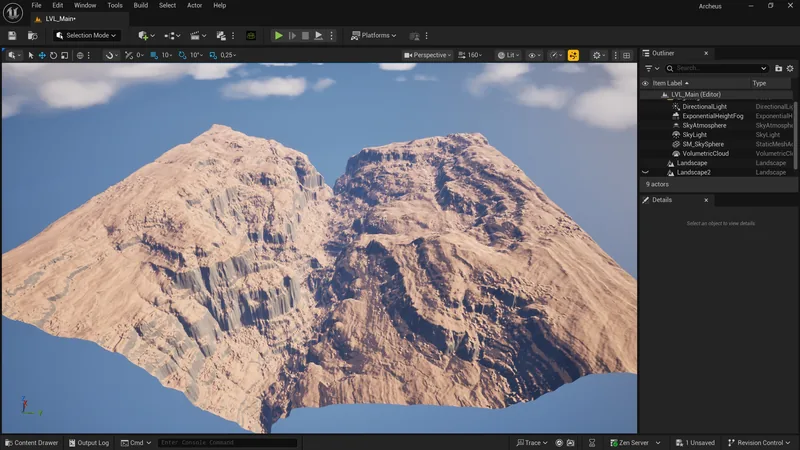The width and height of the screenshot is (800, 450).
Task: Click the Stop play button
Action: click(305, 36)
